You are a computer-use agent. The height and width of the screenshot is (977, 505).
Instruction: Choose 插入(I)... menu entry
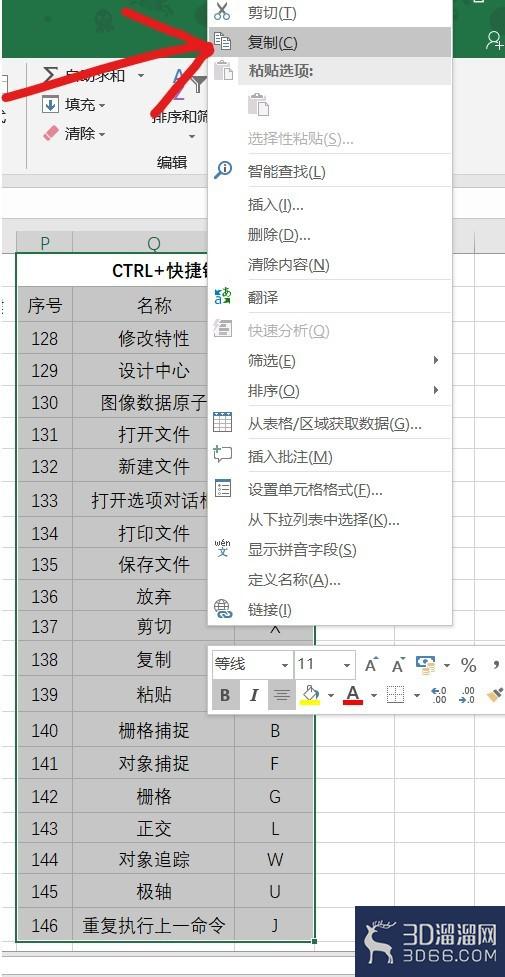pos(329,204)
